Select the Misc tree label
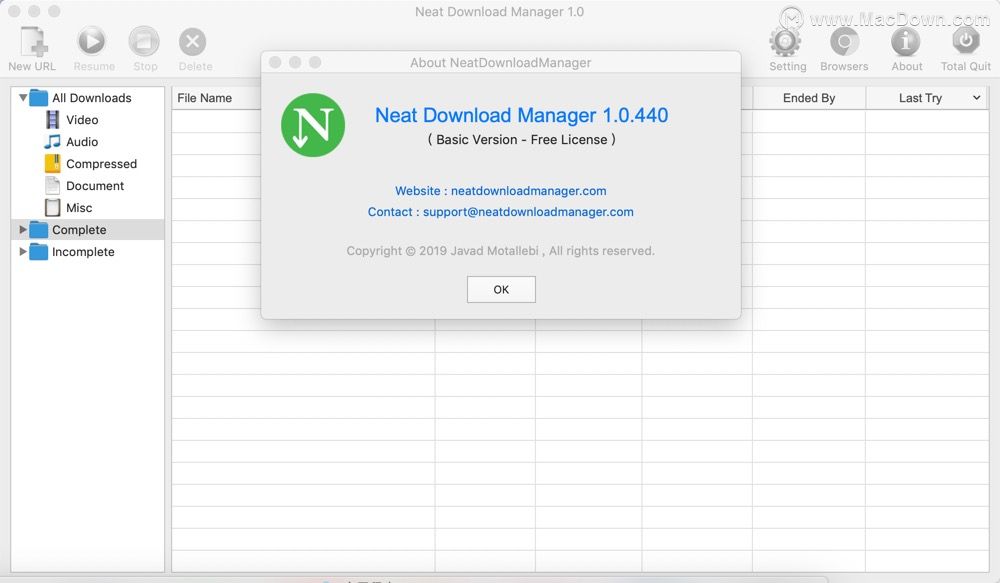1000x583 pixels. [x=79, y=208]
